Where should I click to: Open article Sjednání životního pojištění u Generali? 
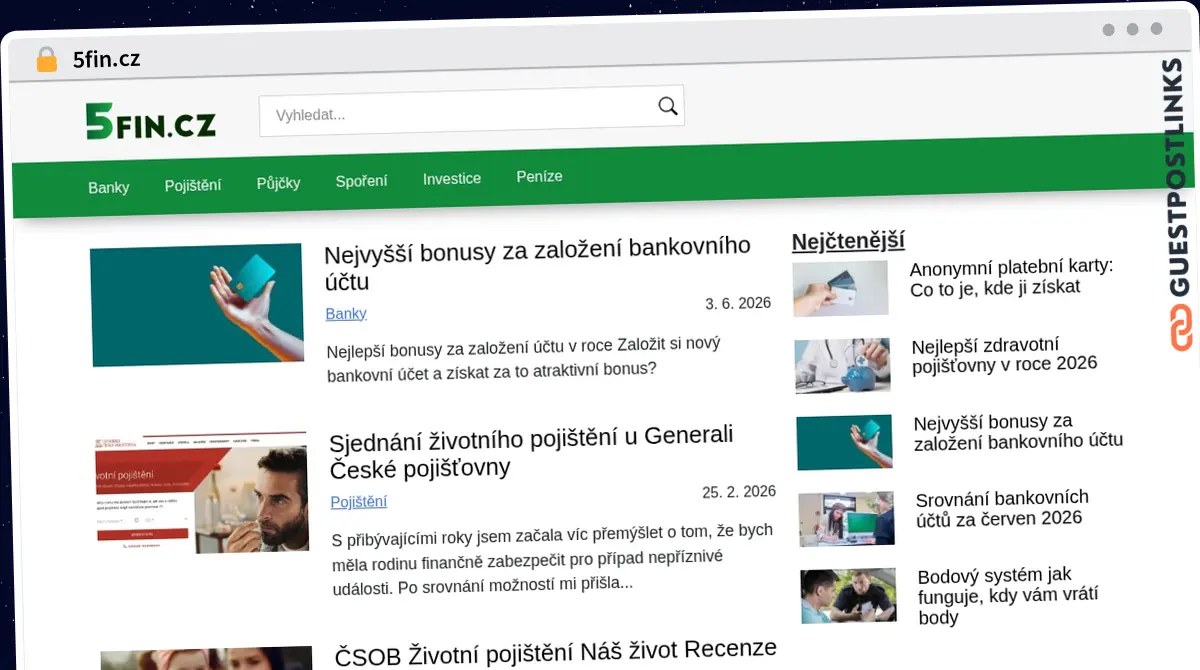click(x=531, y=451)
